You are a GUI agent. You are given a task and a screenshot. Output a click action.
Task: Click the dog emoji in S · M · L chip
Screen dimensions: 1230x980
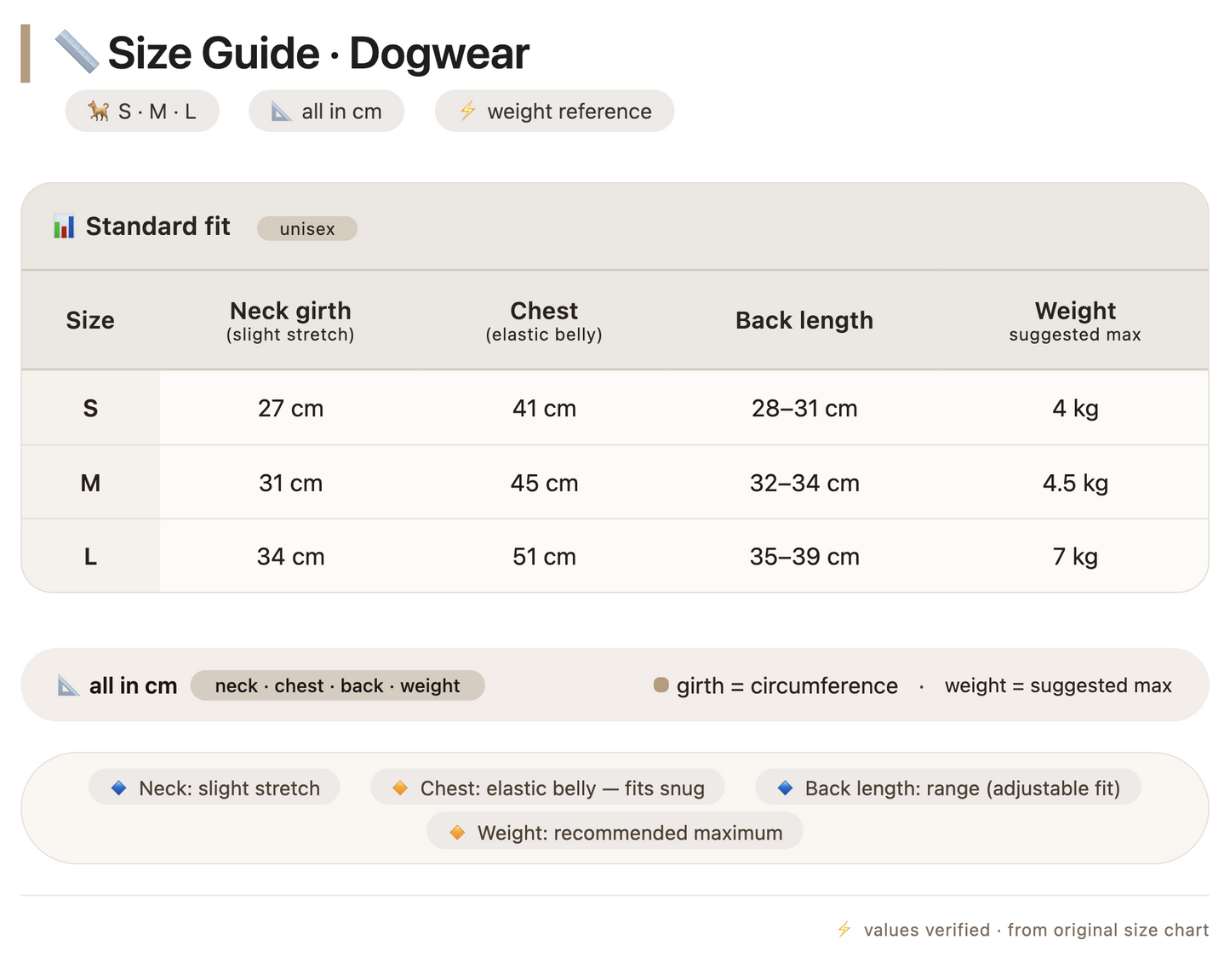click(x=99, y=111)
